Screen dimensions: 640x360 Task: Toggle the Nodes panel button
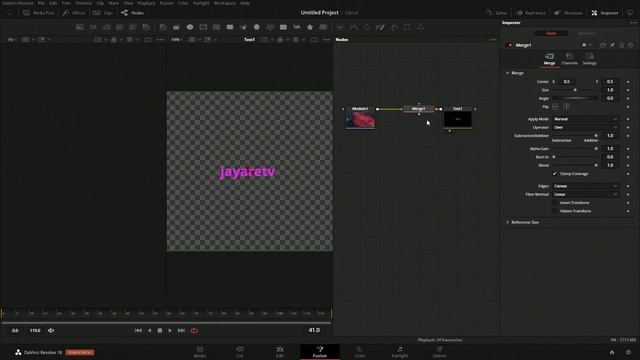(132, 13)
